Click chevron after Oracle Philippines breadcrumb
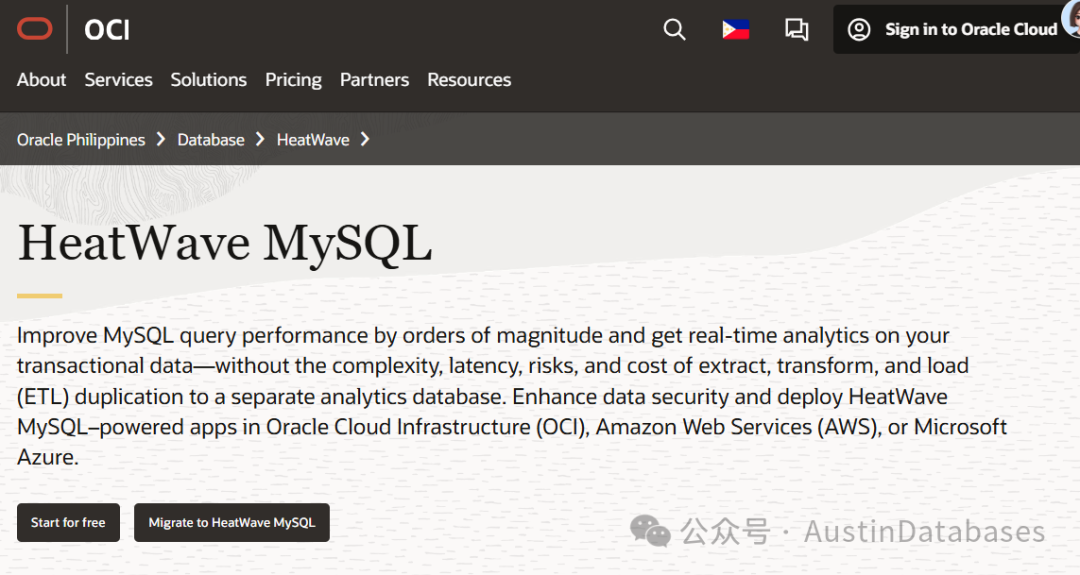Image resolution: width=1080 pixels, height=575 pixels. pyautogui.click(x=161, y=139)
